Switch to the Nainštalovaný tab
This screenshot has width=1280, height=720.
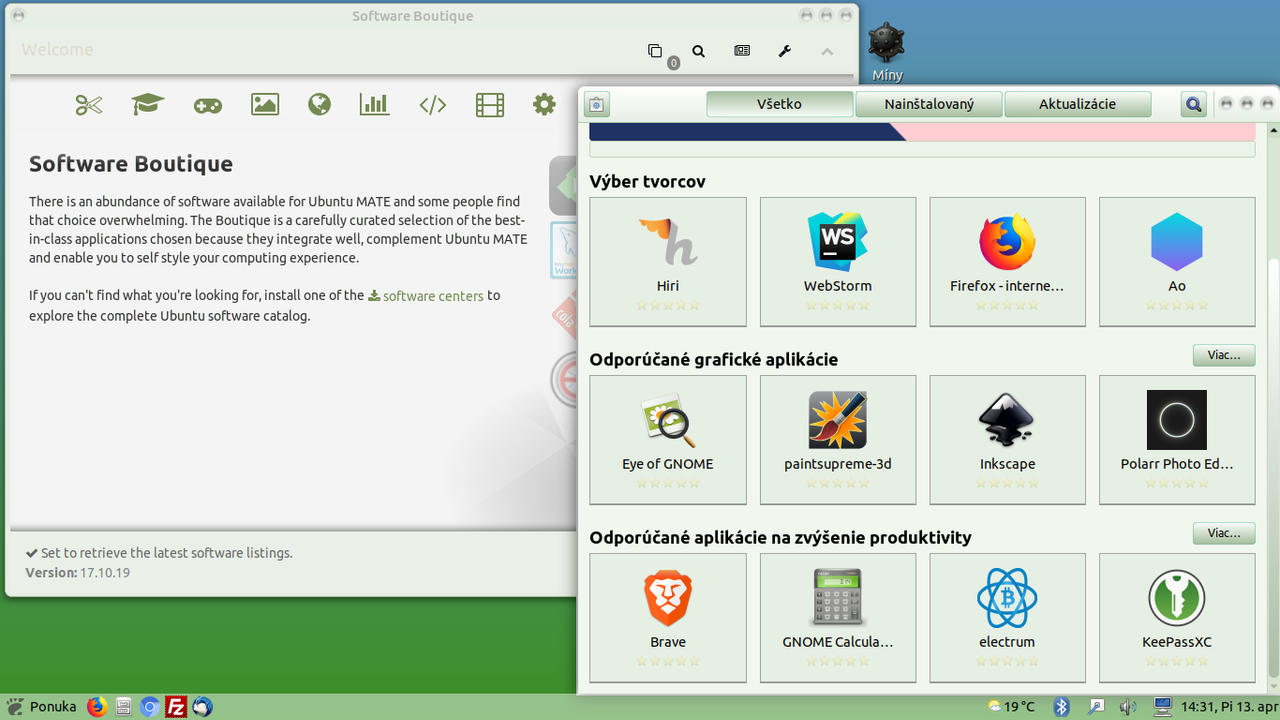point(929,104)
